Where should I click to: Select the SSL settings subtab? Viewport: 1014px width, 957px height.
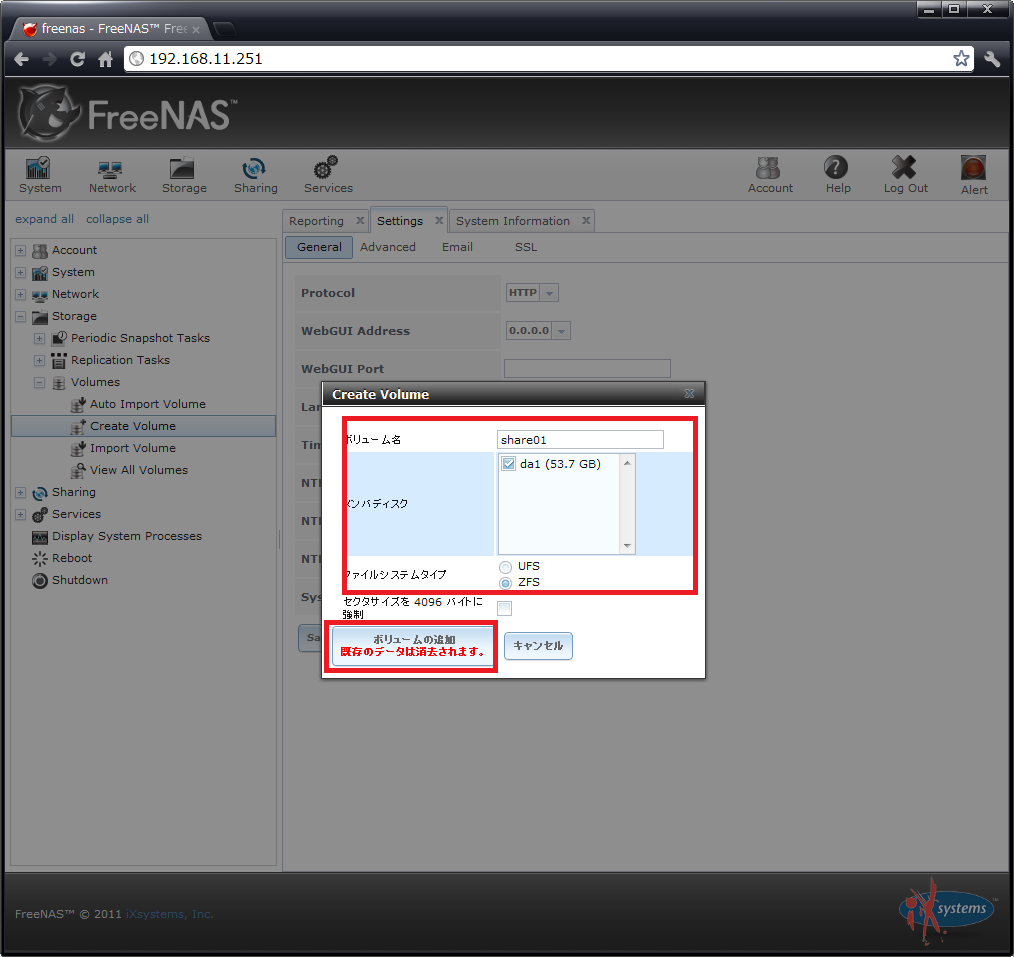(x=526, y=247)
